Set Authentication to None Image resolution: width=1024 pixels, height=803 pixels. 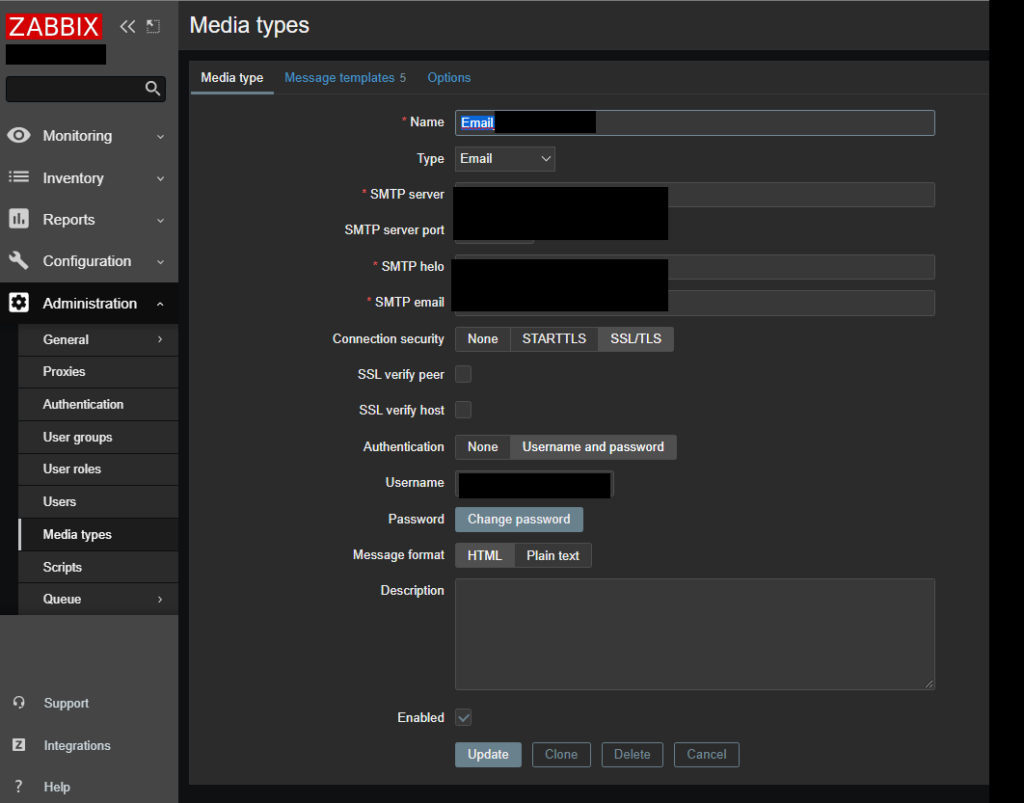(x=483, y=447)
